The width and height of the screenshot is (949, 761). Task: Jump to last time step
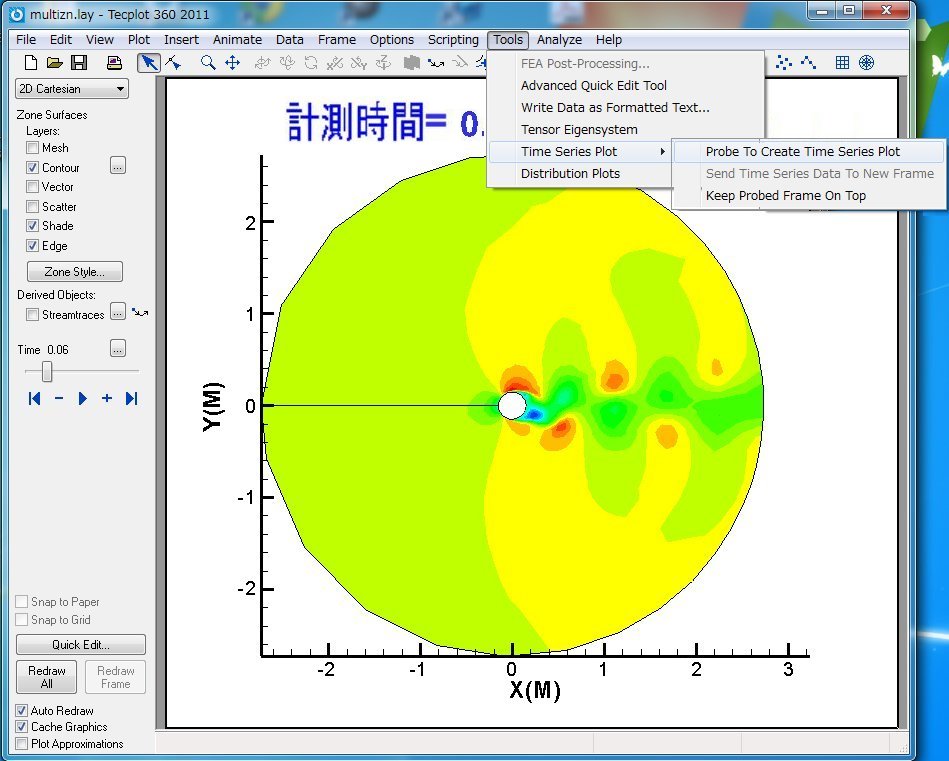[x=131, y=398]
